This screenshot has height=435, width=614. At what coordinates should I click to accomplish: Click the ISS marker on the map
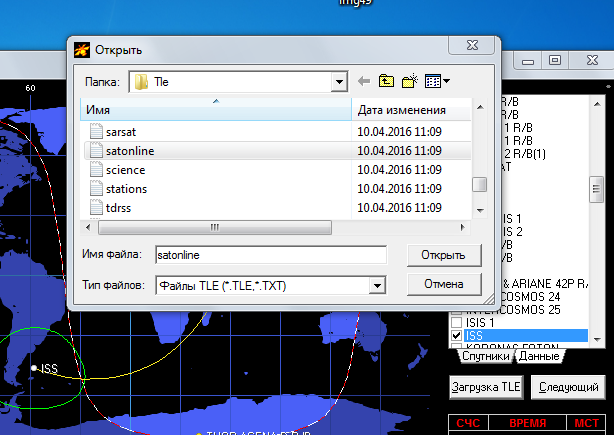tap(34, 368)
